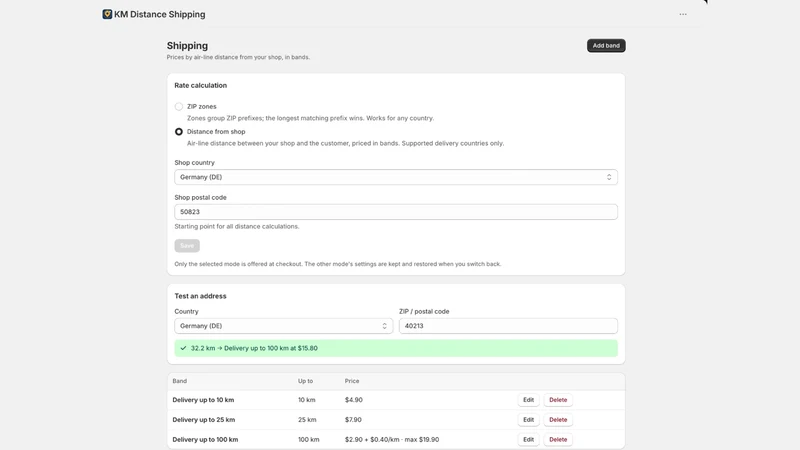Click the Delivery up to 100 km band name
The image size is (800, 450).
(x=205, y=439)
